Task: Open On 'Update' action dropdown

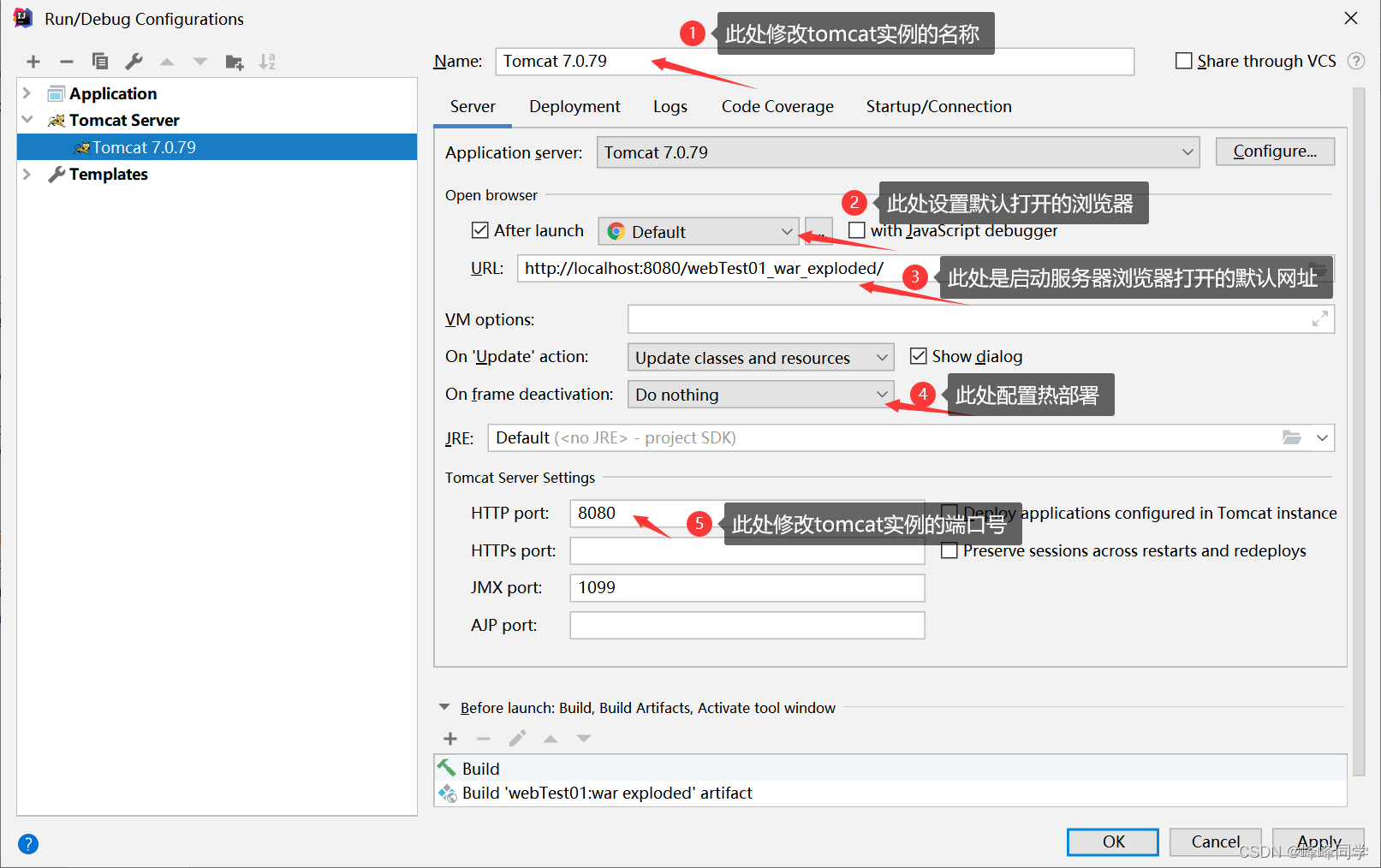Action: 760,357
